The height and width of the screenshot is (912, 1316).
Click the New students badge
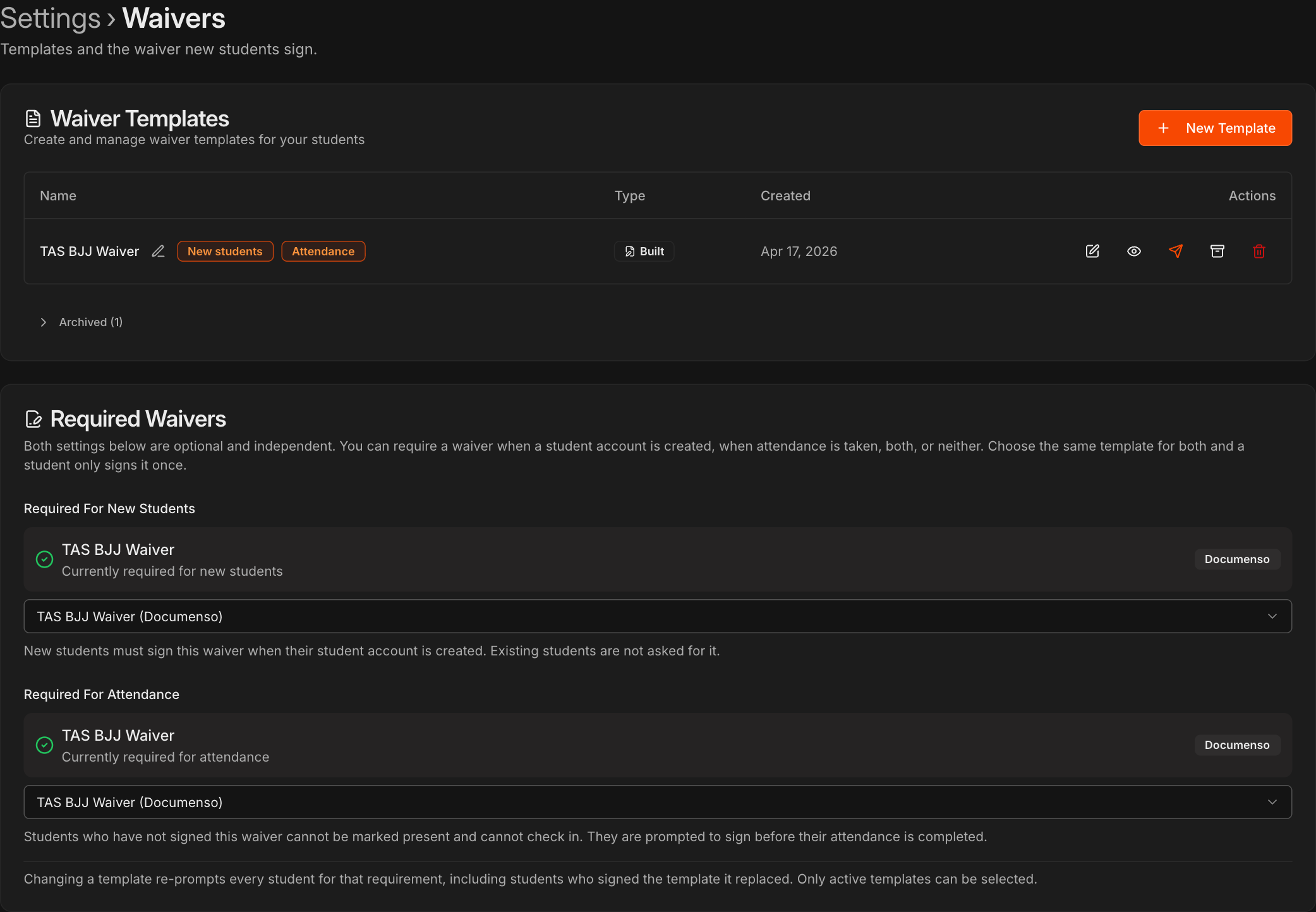[x=225, y=252]
